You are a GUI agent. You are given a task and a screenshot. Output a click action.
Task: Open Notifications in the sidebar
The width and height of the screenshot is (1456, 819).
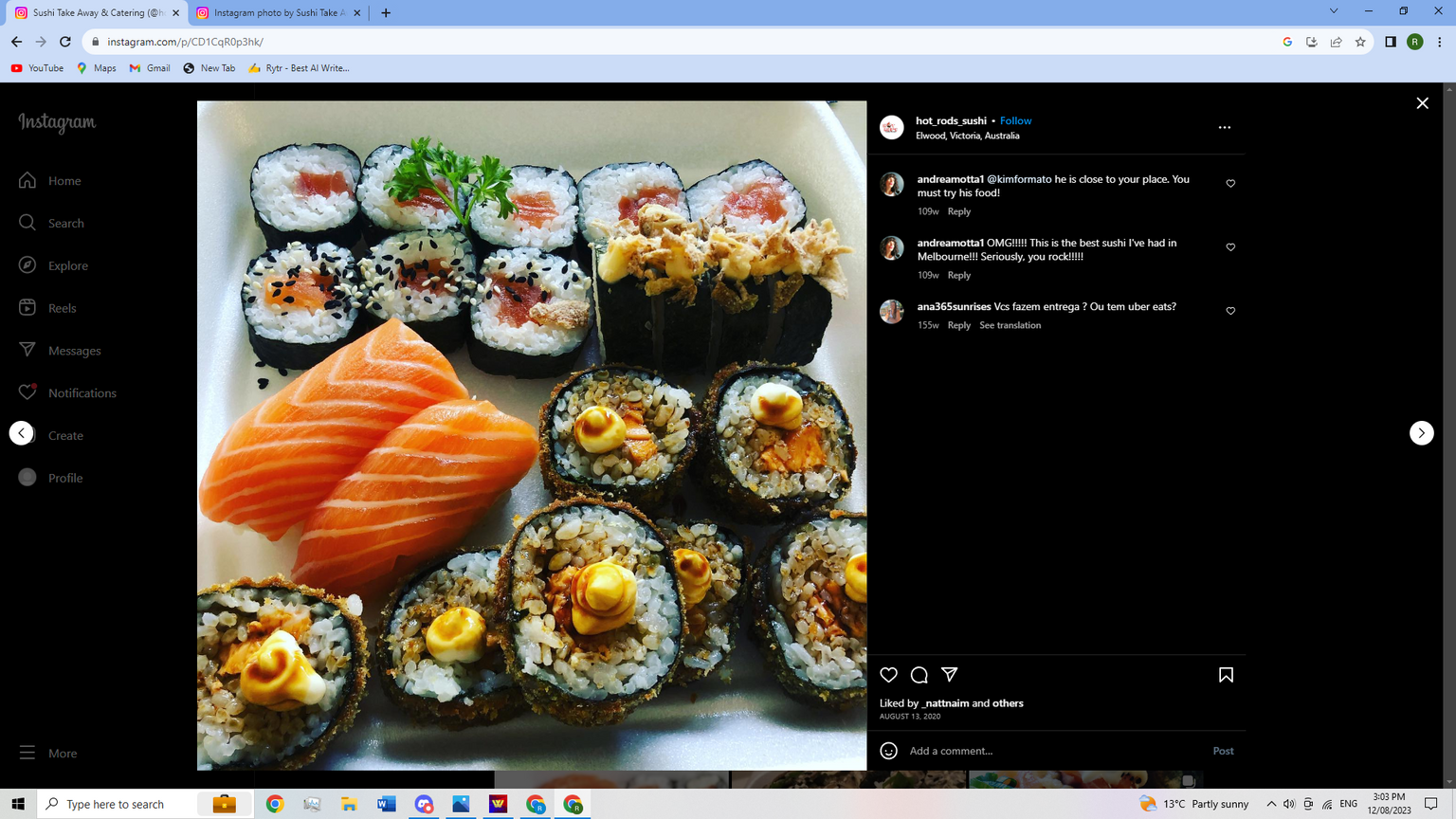coord(82,393)
